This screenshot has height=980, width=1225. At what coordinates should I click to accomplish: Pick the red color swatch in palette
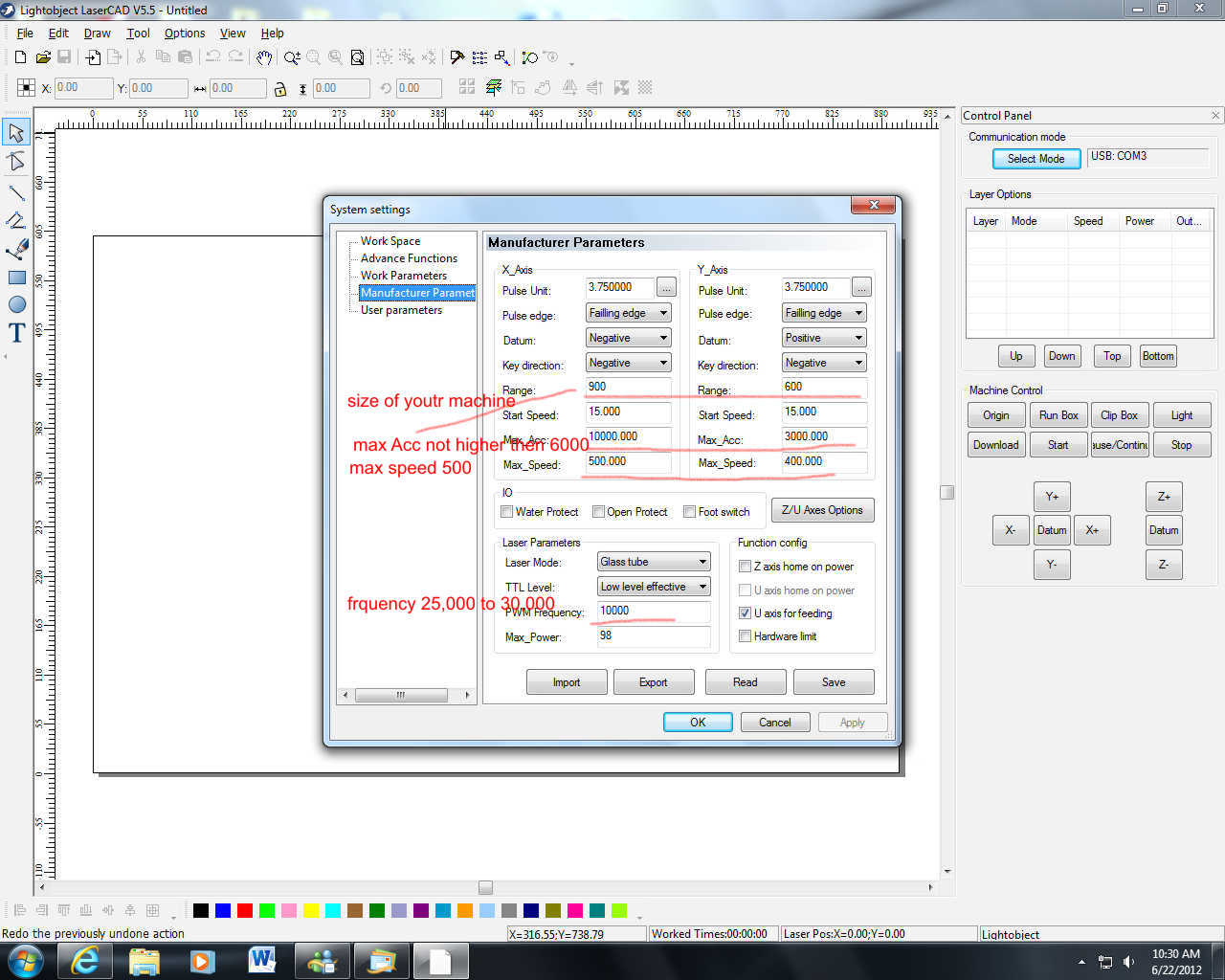click(x=244, y=910)
